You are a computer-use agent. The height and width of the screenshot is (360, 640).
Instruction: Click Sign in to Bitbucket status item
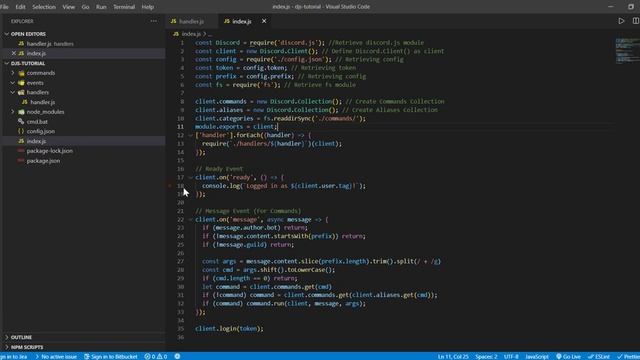[x=111, y=356]
